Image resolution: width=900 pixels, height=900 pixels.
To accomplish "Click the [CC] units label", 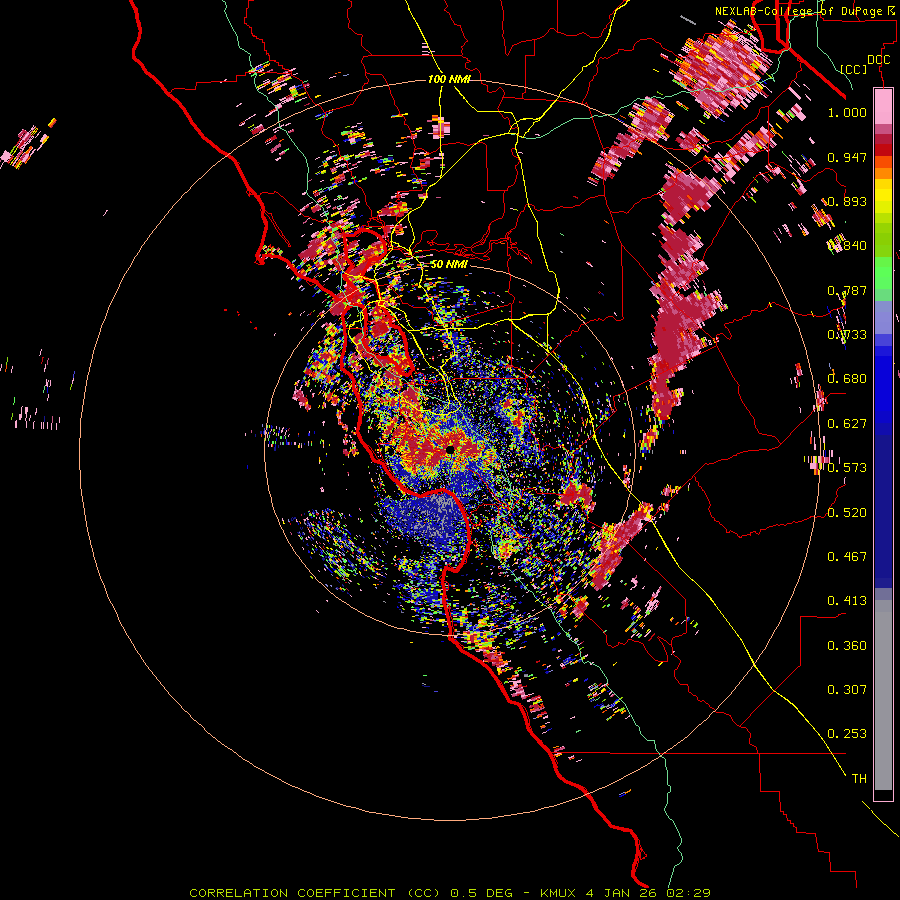I will click(x=854, y=69).
